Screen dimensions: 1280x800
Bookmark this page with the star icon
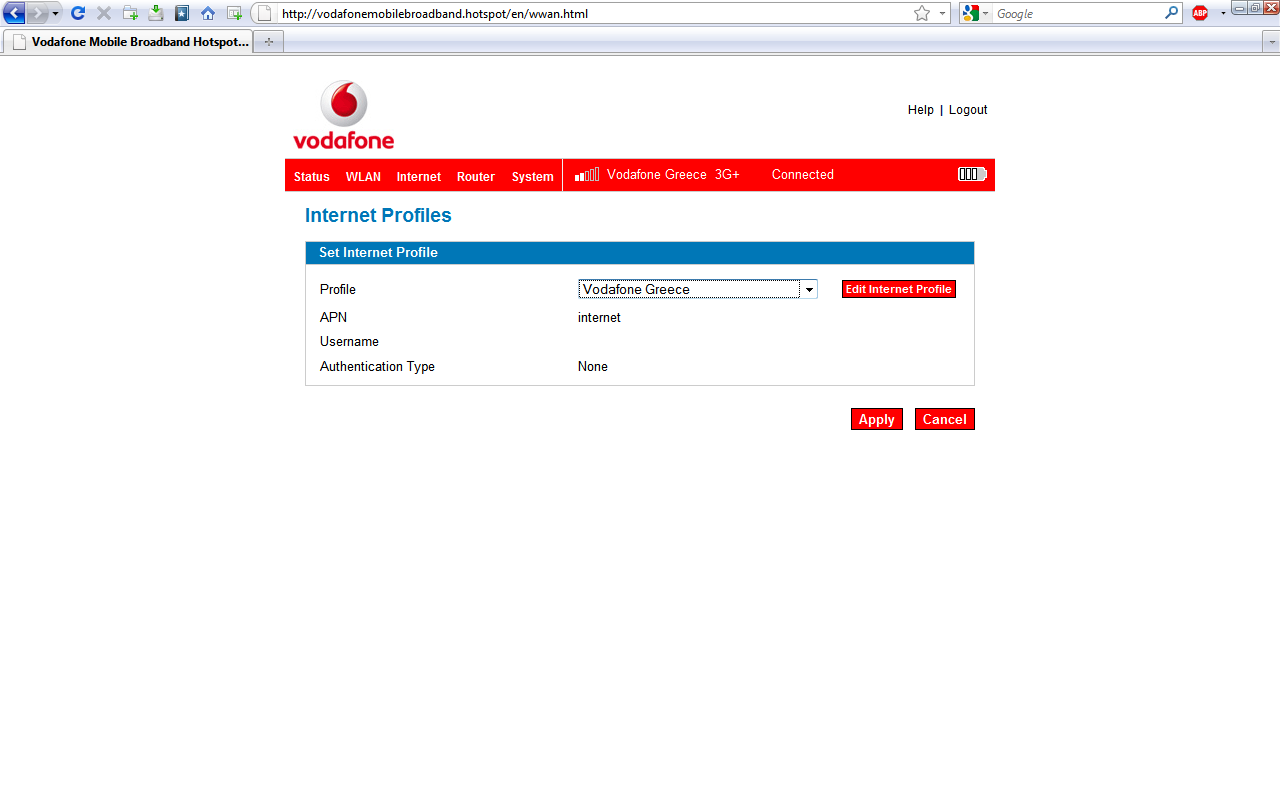921,14
